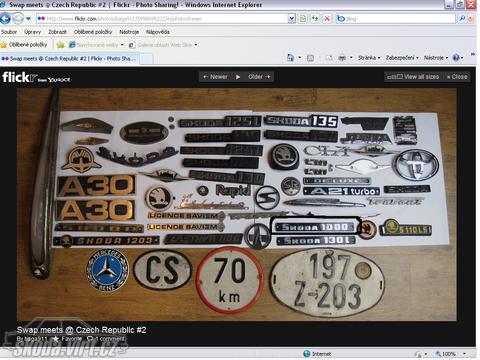
Task: Click the Refresh page icon
Action: point(314,18)
